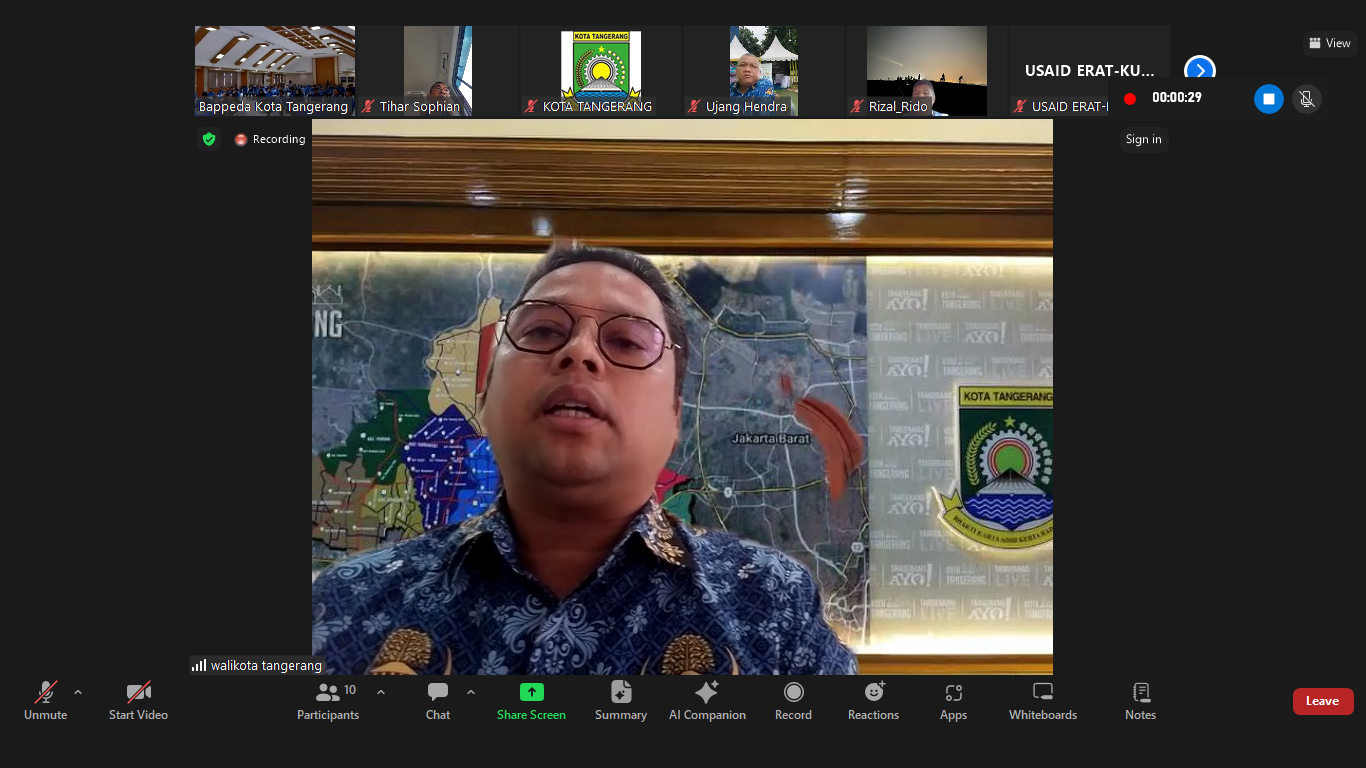This screenshot has width=1366, height=768.
Task: Toggle microphone mute in the recording bar
Action: pyautogui.click(x=1305, y=99)
